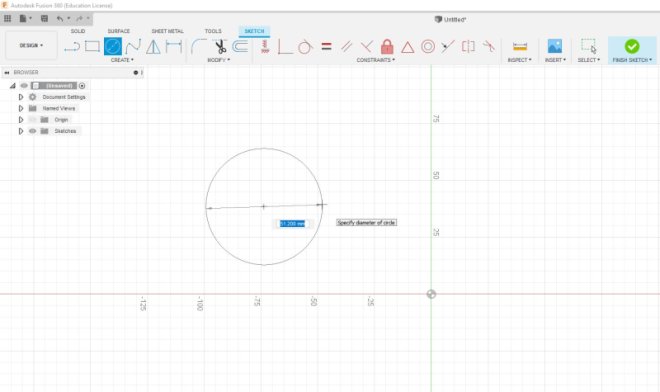This screenshot has height=392, width=660.
Task: Click the Save icon
Action: click(x=44, y=19)
